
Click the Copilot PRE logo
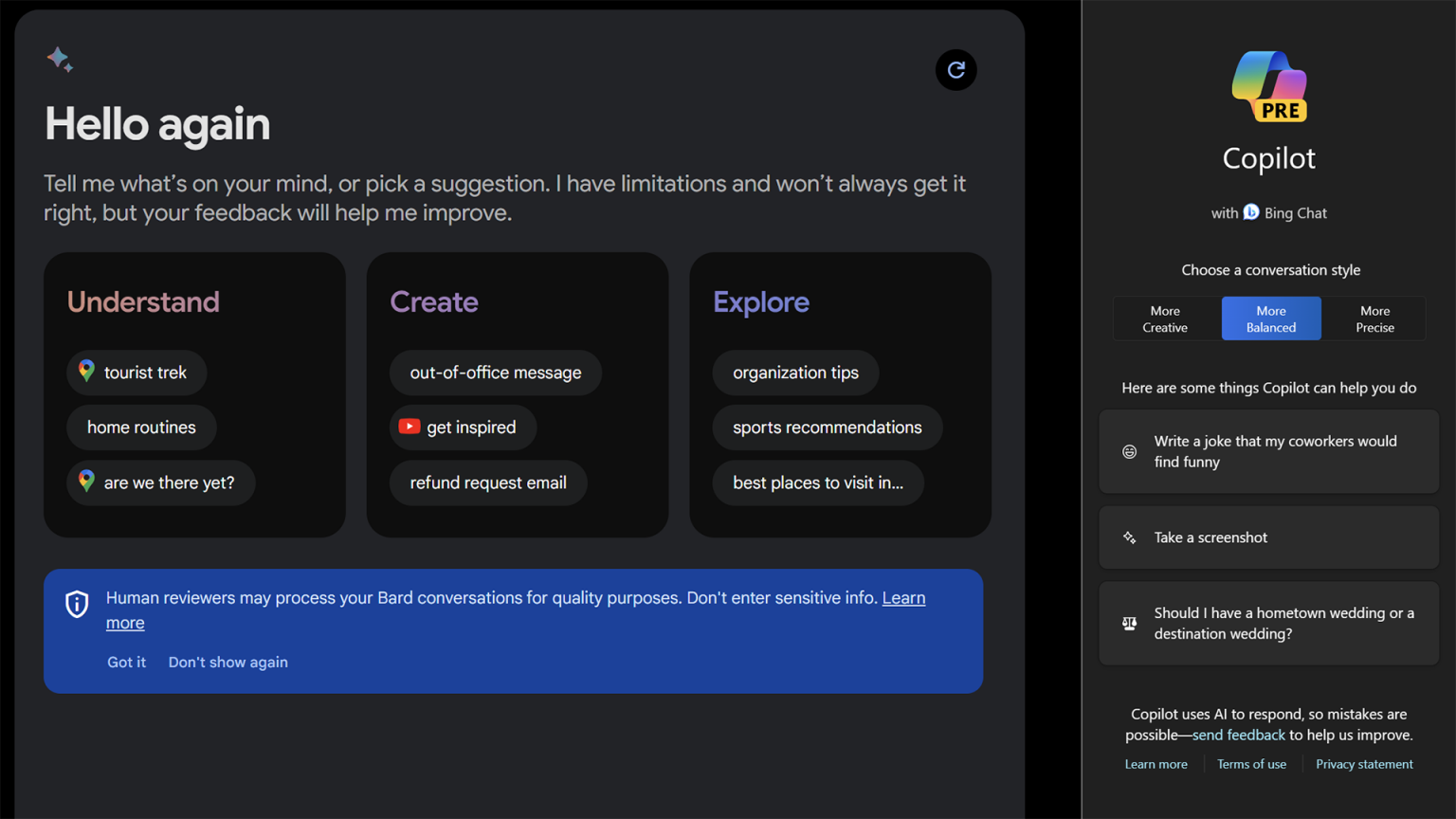pyautogui.click(x=1269, y=86)
